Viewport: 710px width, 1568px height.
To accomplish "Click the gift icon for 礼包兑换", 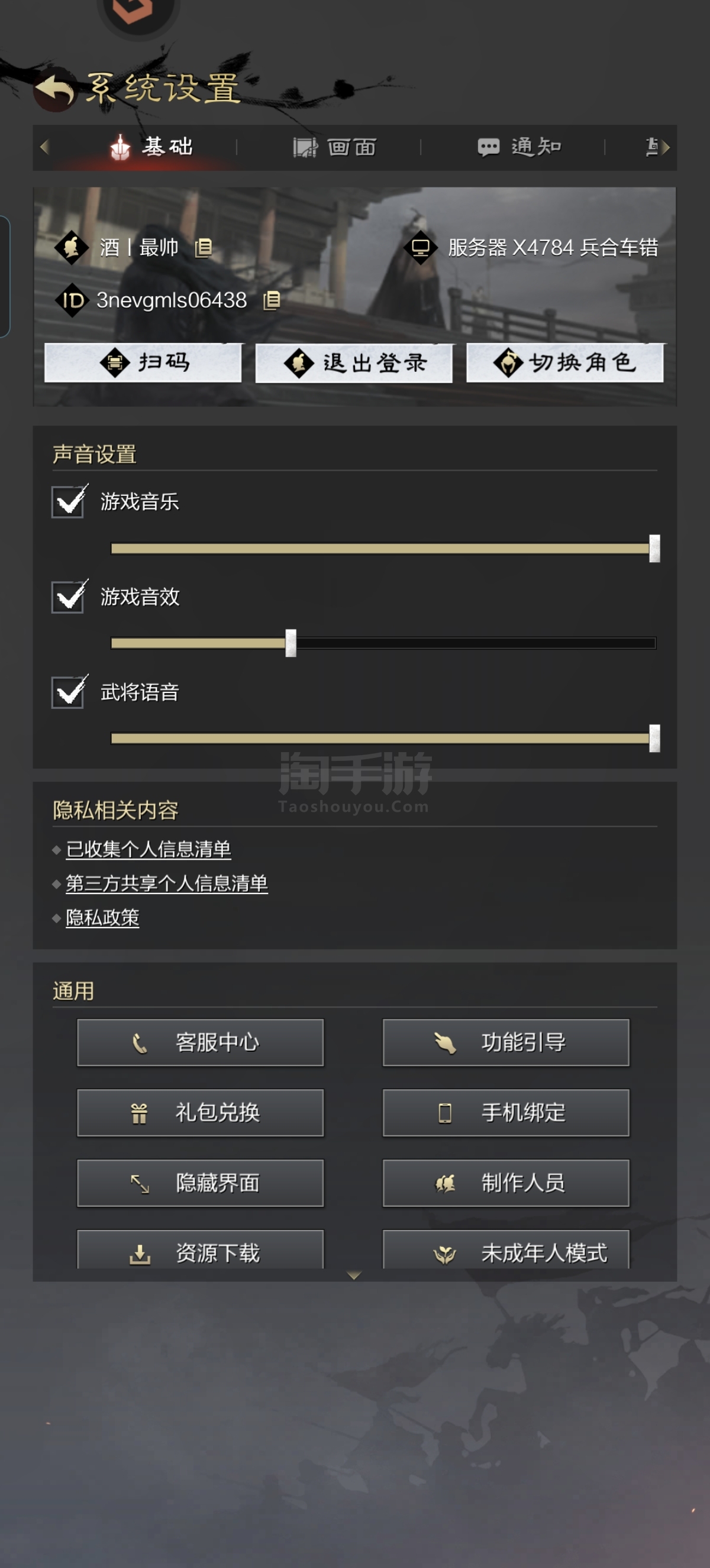I will (140, 1113).
